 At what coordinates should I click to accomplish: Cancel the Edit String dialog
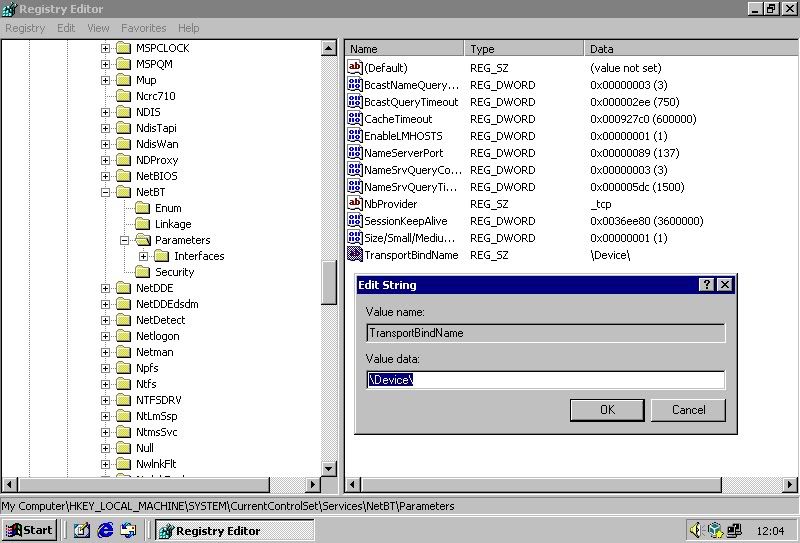point(688,410)
